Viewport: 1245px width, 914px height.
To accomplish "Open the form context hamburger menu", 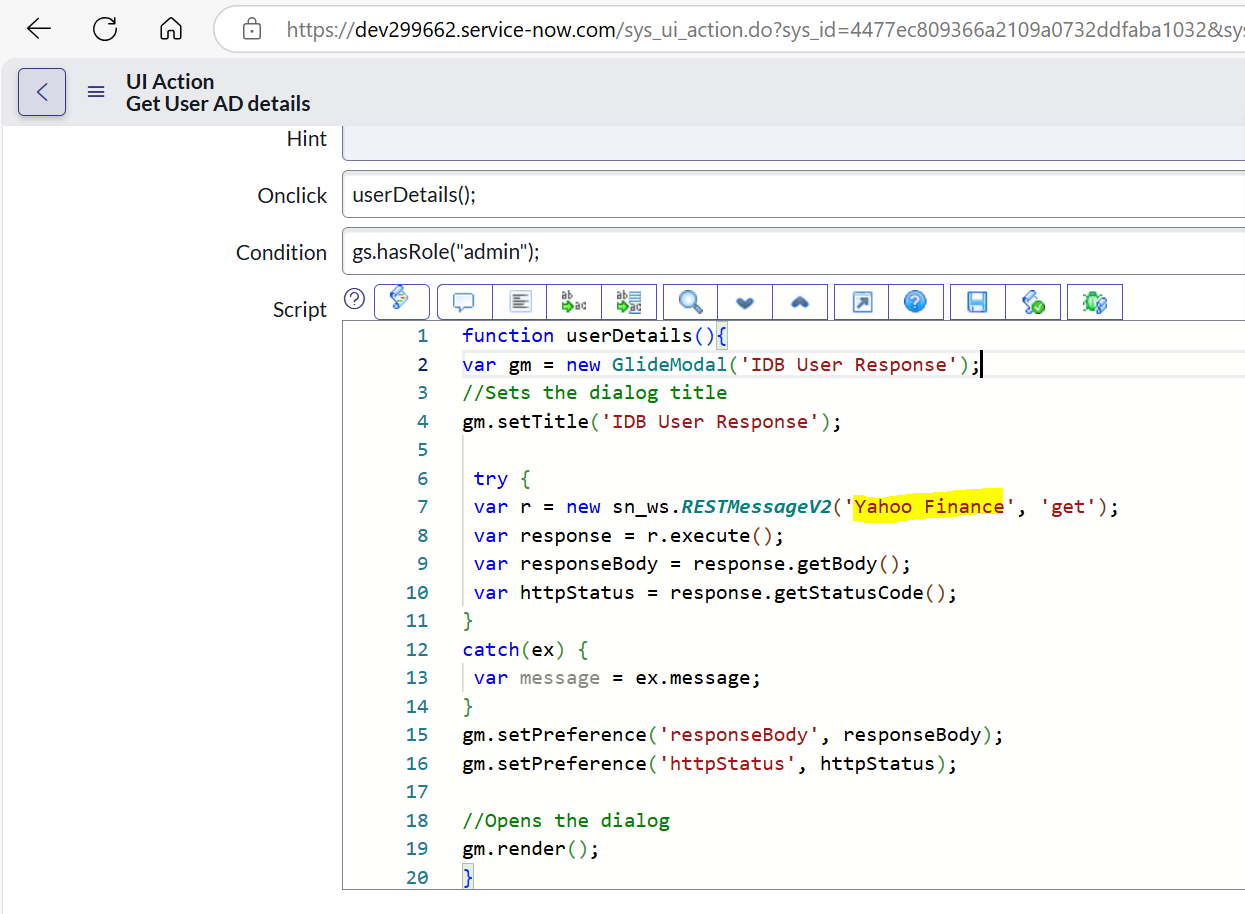I will 96,92.
